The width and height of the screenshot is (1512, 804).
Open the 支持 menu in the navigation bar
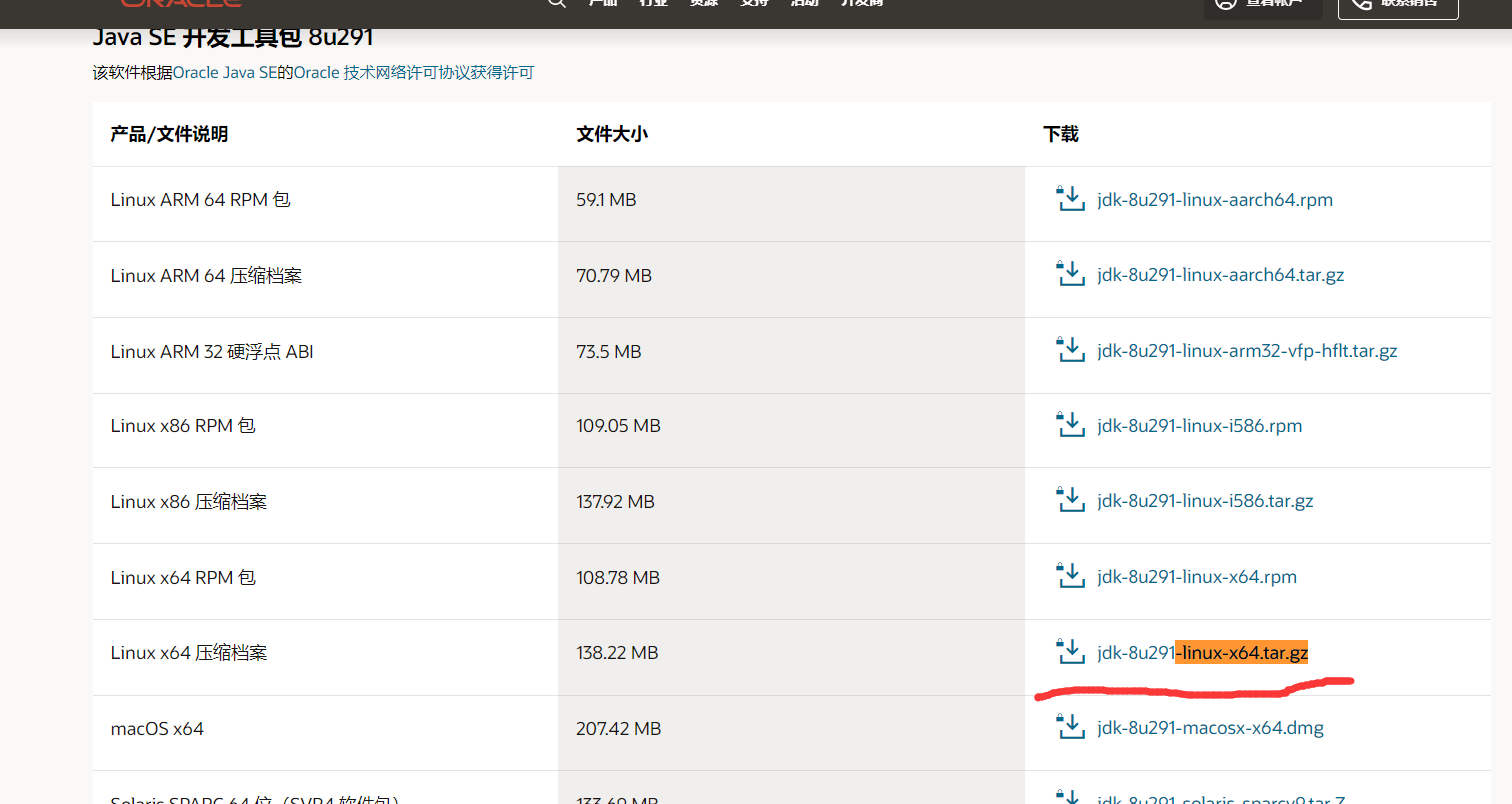pos(753,4)
